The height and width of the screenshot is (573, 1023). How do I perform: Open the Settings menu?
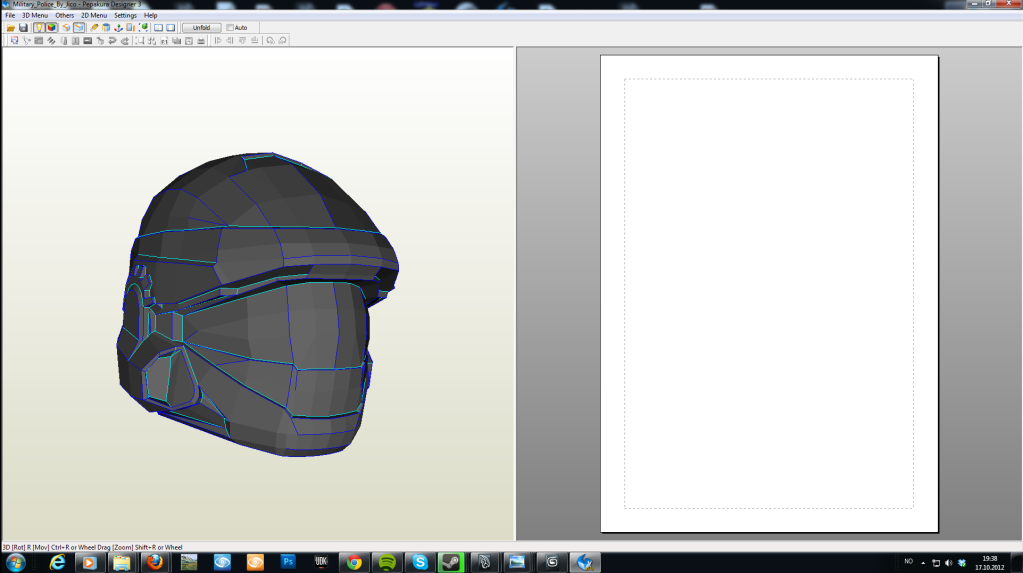click(125, 15)
